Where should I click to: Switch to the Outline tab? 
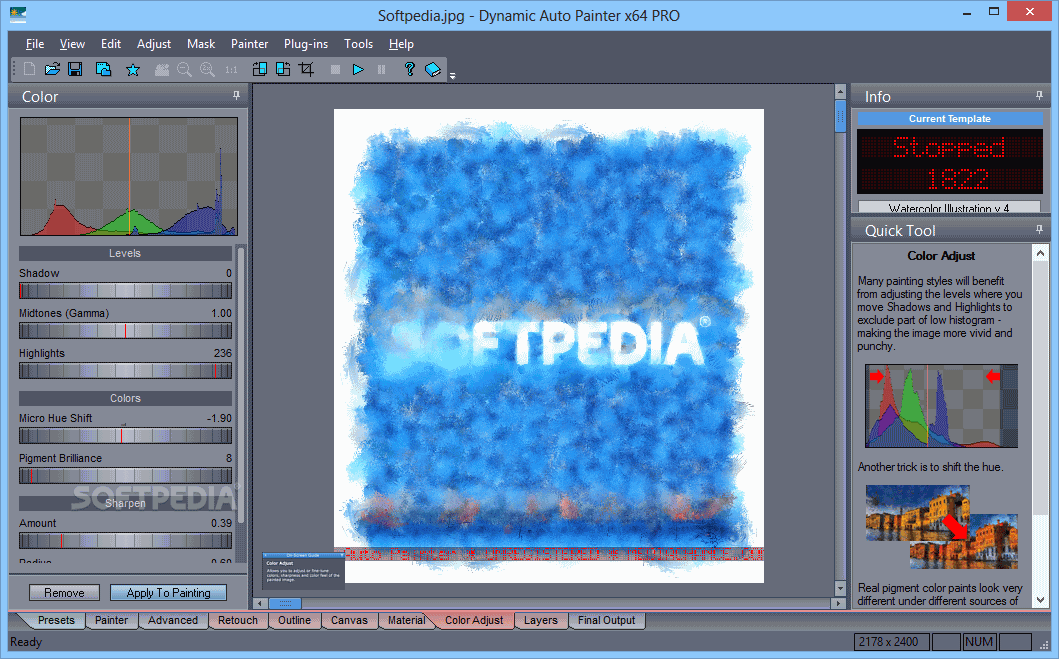[294, 620]
